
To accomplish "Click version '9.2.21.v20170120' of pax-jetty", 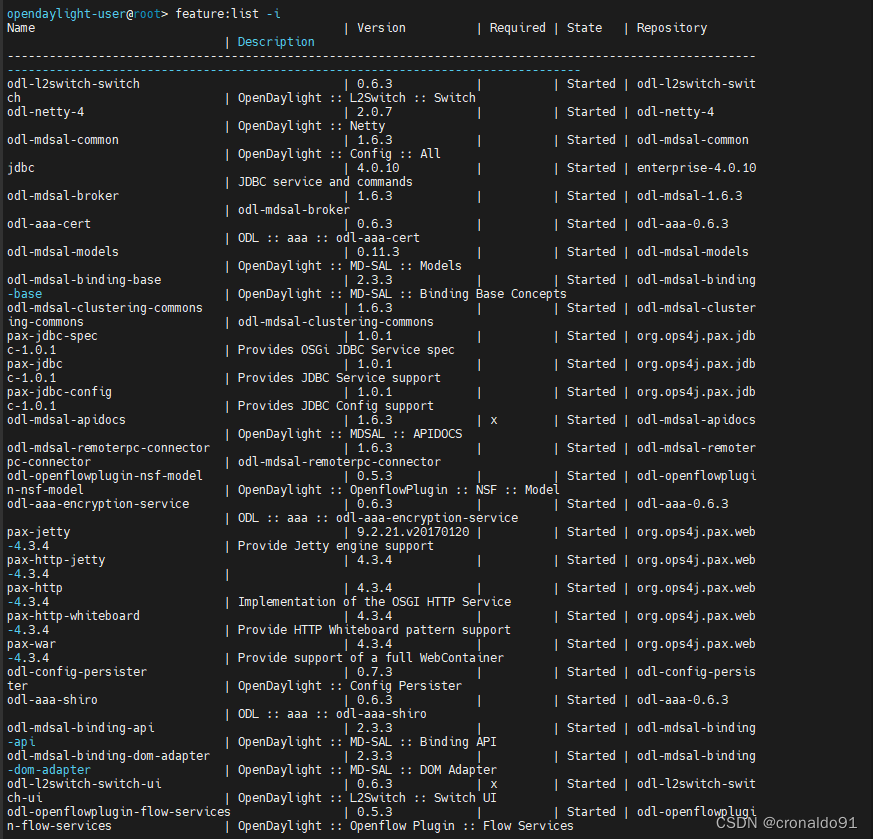I will coord(413,532).
